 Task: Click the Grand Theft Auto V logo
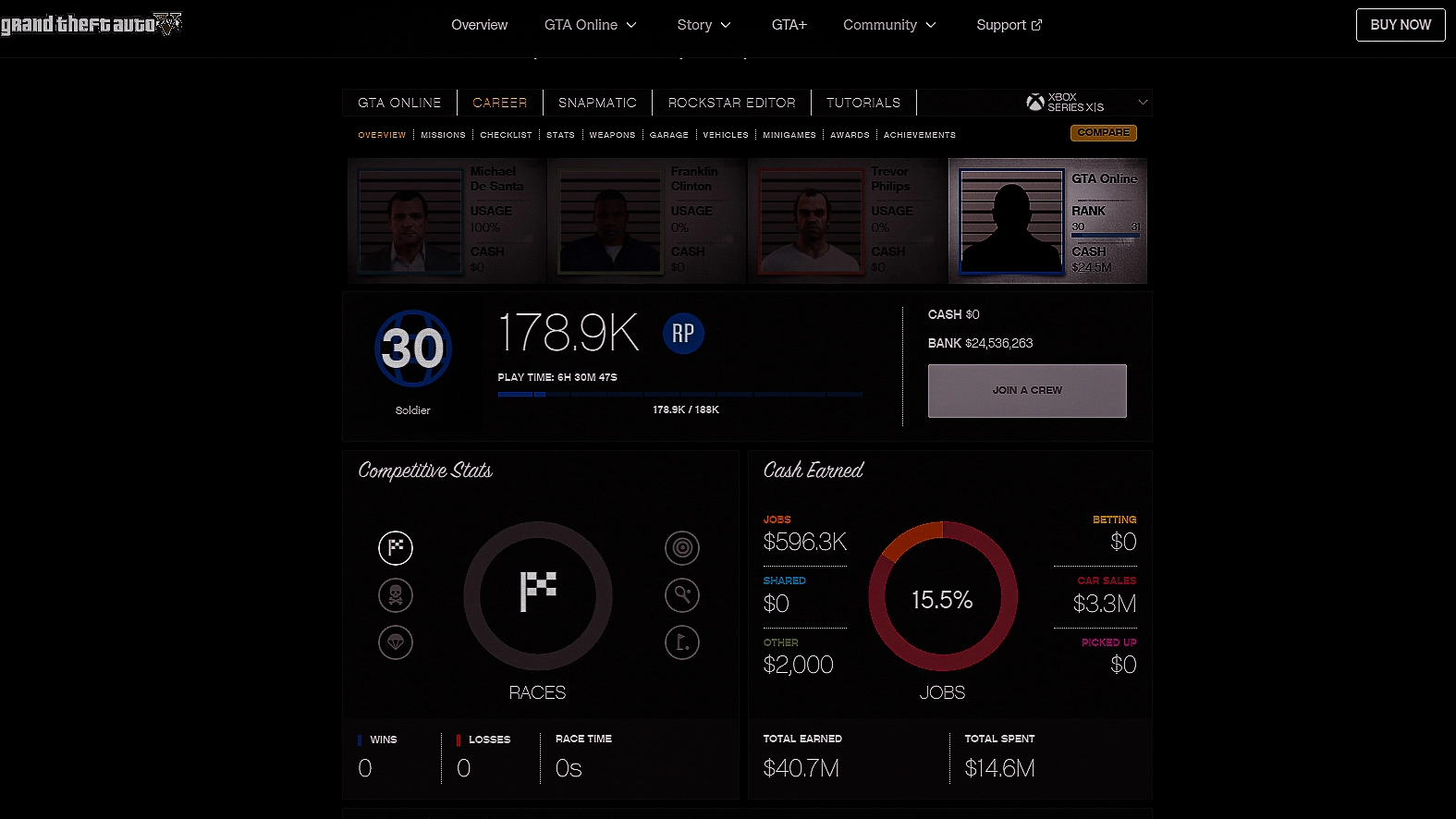coord(91,24)
